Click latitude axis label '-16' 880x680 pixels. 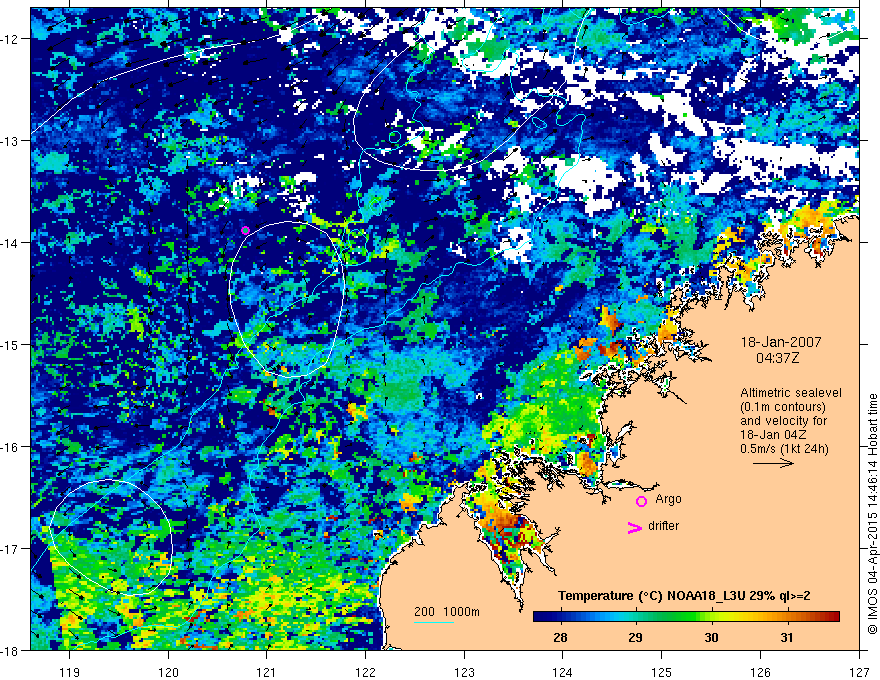11,447
